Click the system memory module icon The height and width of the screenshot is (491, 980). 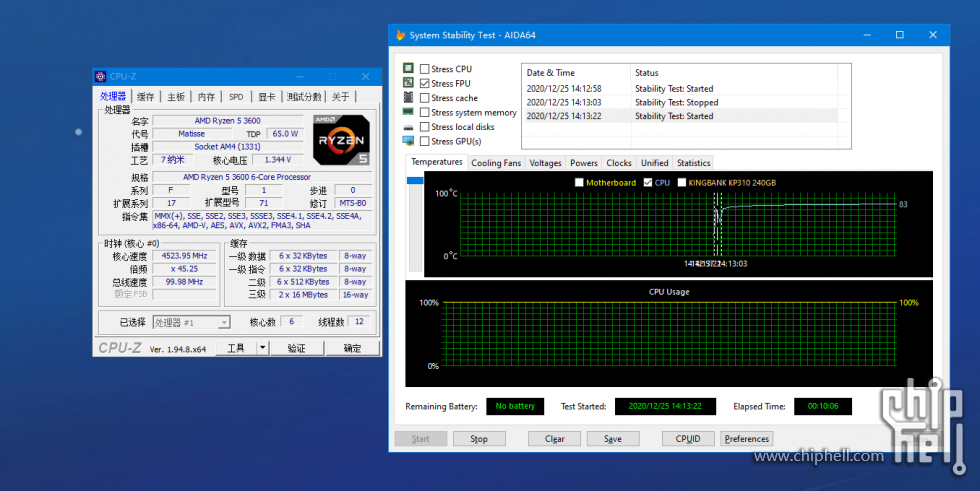pyautogui.click(x=408, y=112)
